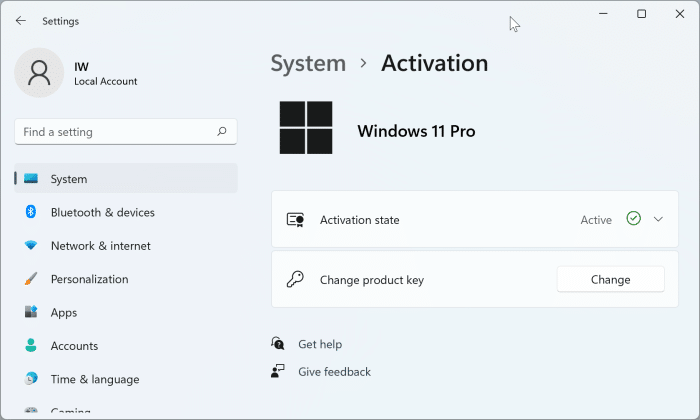This screenshot has width=700, height=420.
Task: Open Time & language settings
Action: tap(126, 379)
